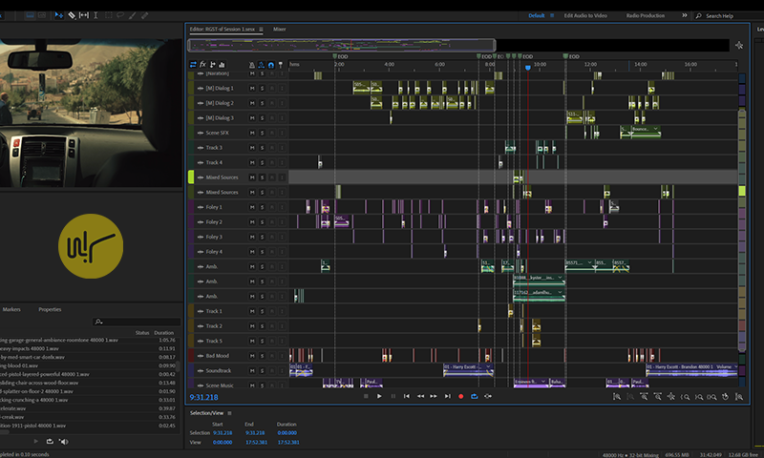
Task: Click the 9:31.218 timecode display
Action: (x=204, y=398)
